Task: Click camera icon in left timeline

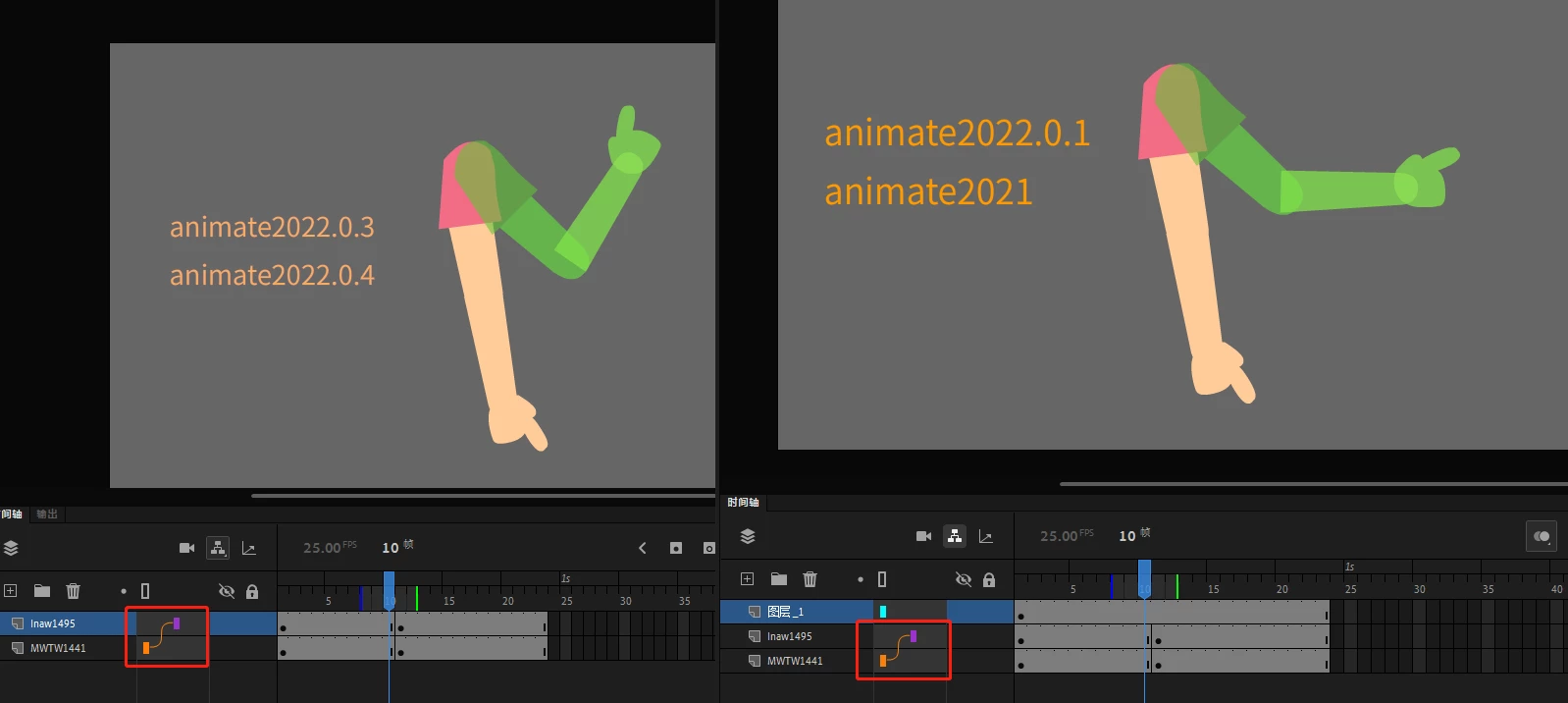Action: click(186, 548)
